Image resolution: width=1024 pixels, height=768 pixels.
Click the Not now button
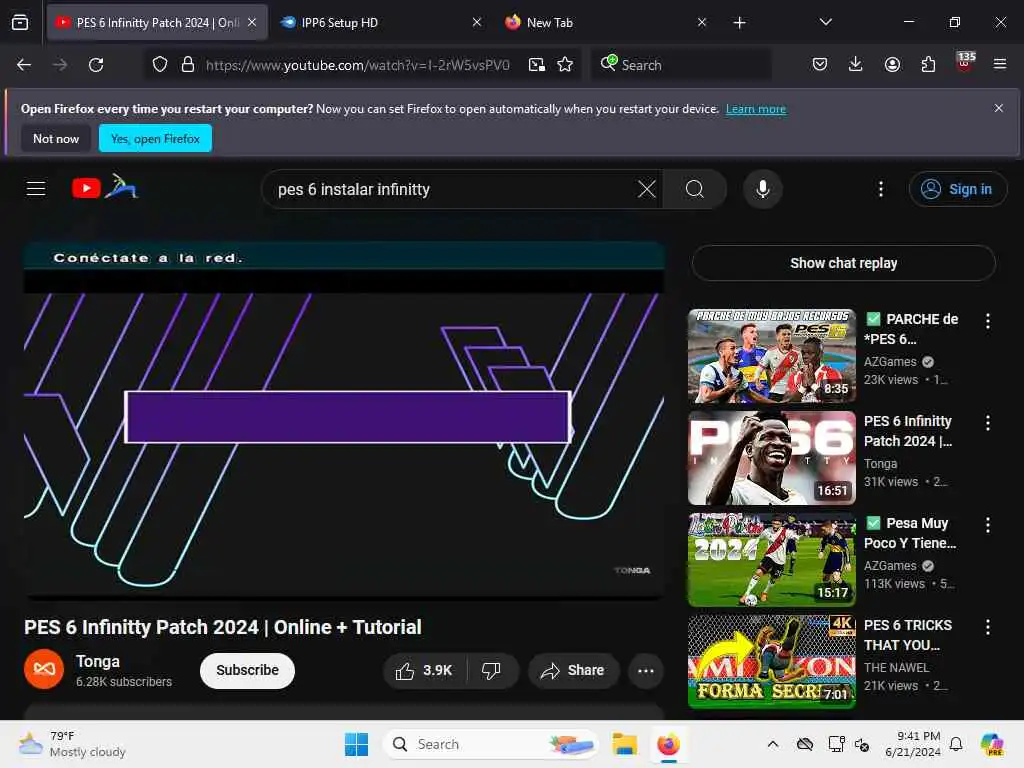[56, 138]
